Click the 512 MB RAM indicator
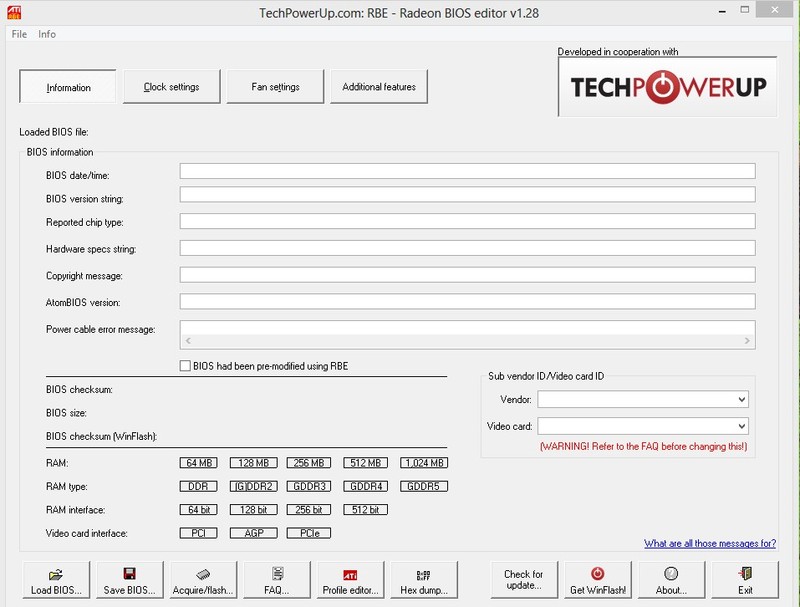This screenshot has width=800, height=607. [365, 463]
